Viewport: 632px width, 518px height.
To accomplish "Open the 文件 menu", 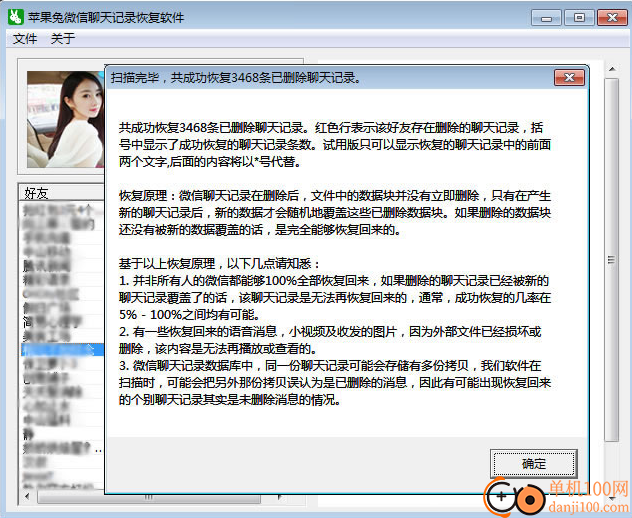I will (x=25, y=39).
